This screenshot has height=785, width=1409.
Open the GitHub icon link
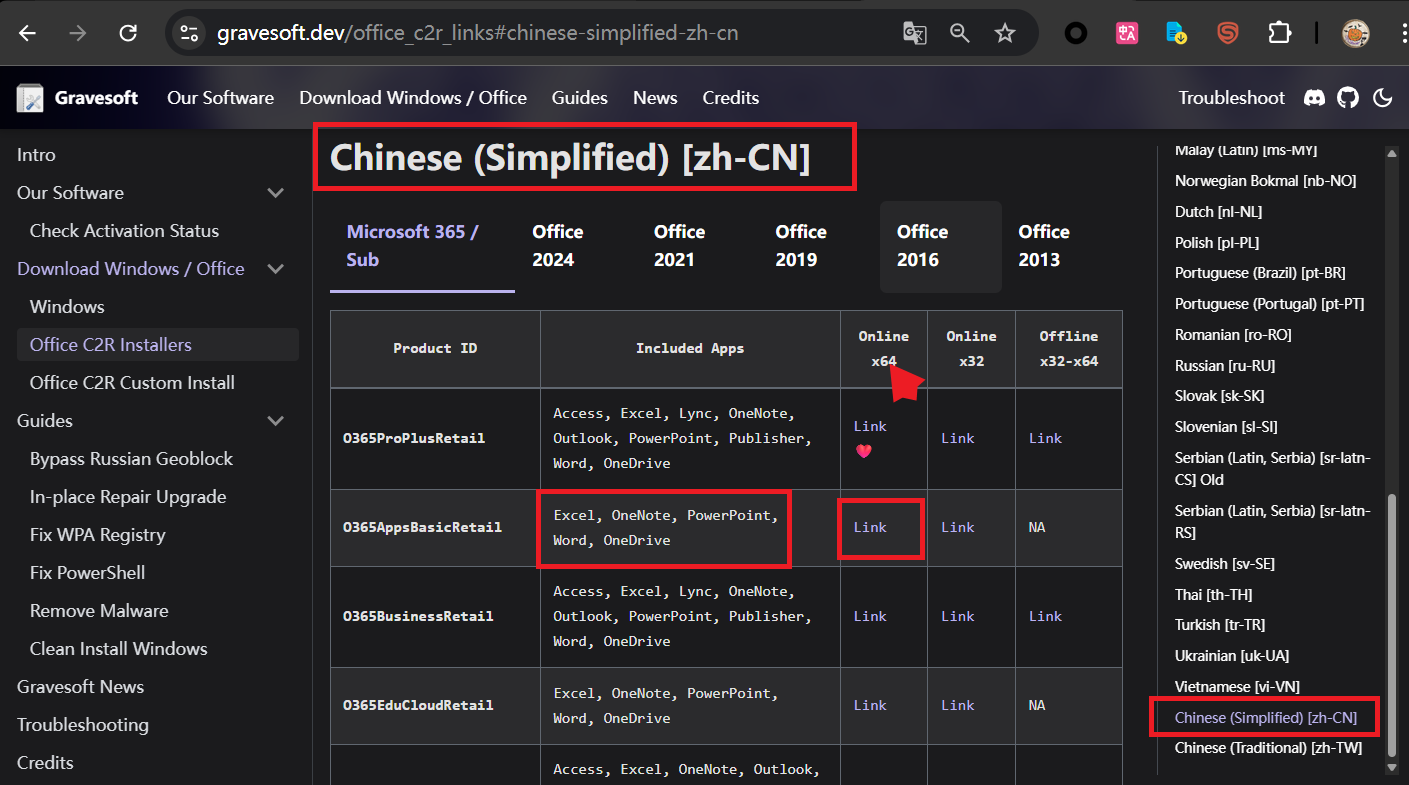tap(1349, 98)
